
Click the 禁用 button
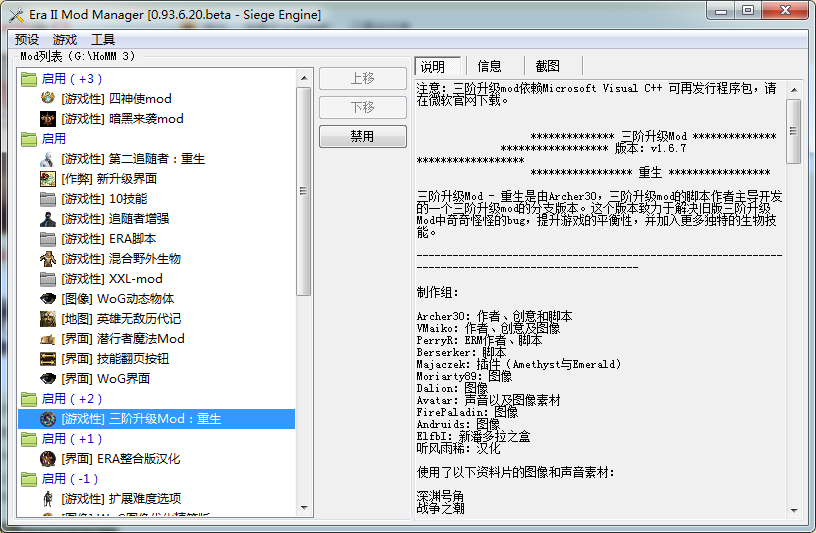tap(362, 136)
